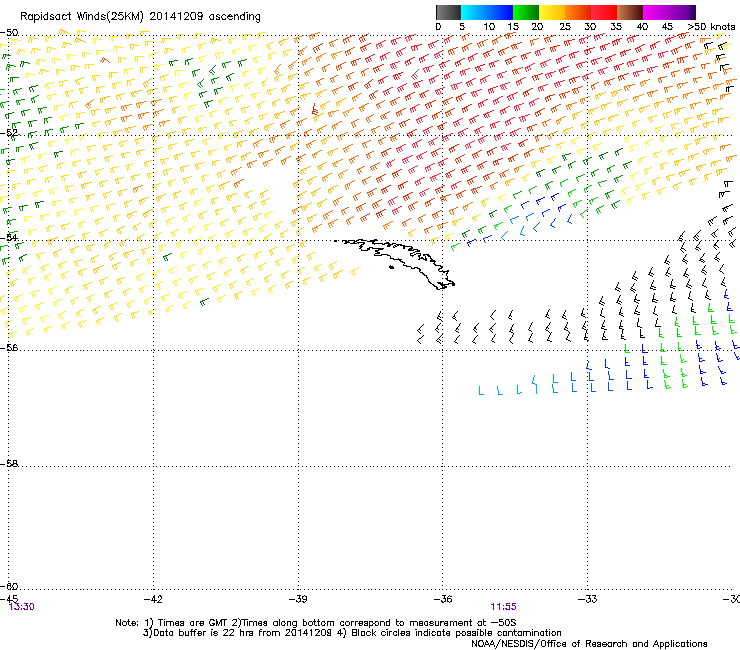Viewport: 740px width, 650px height.
Task: Click the '-54' latitude label
Action: [x=9, y=238]
